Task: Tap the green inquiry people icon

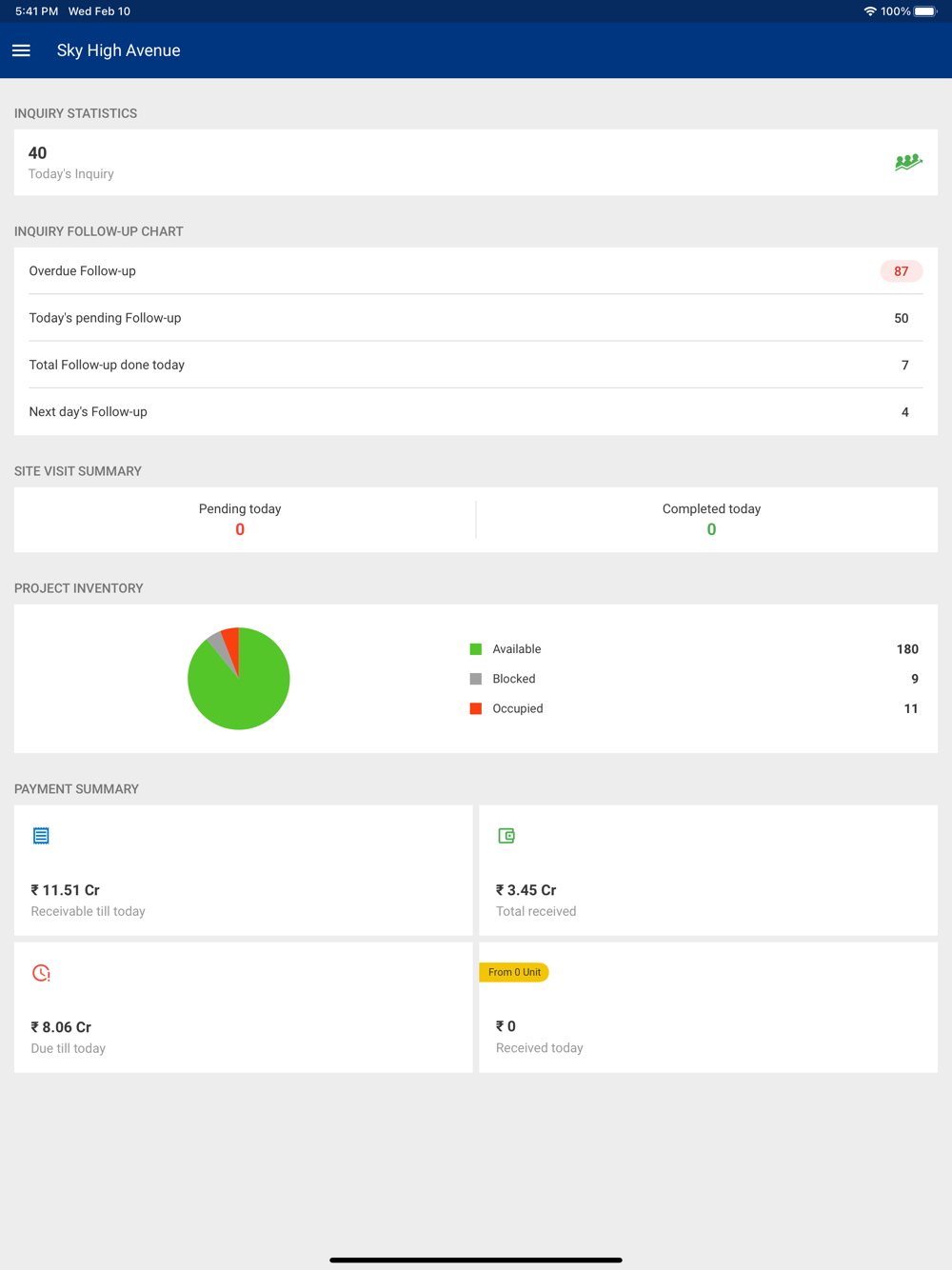Action: (908, 163)
